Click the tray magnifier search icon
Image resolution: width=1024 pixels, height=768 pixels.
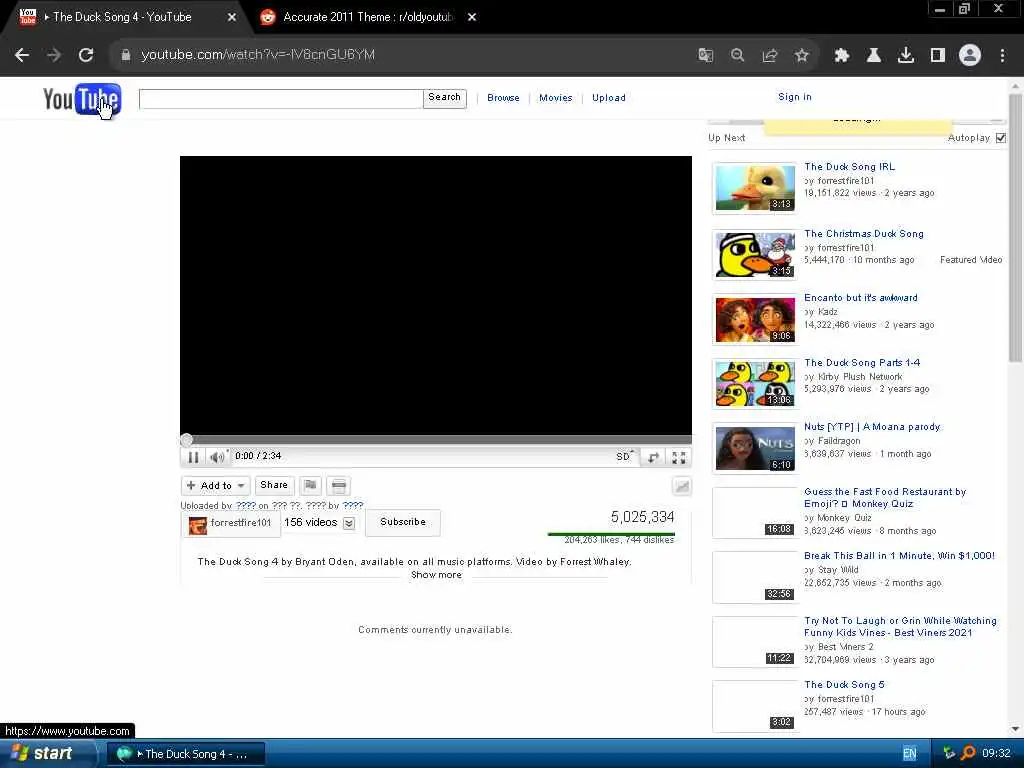pyautogui.click(x=968, y=753)
